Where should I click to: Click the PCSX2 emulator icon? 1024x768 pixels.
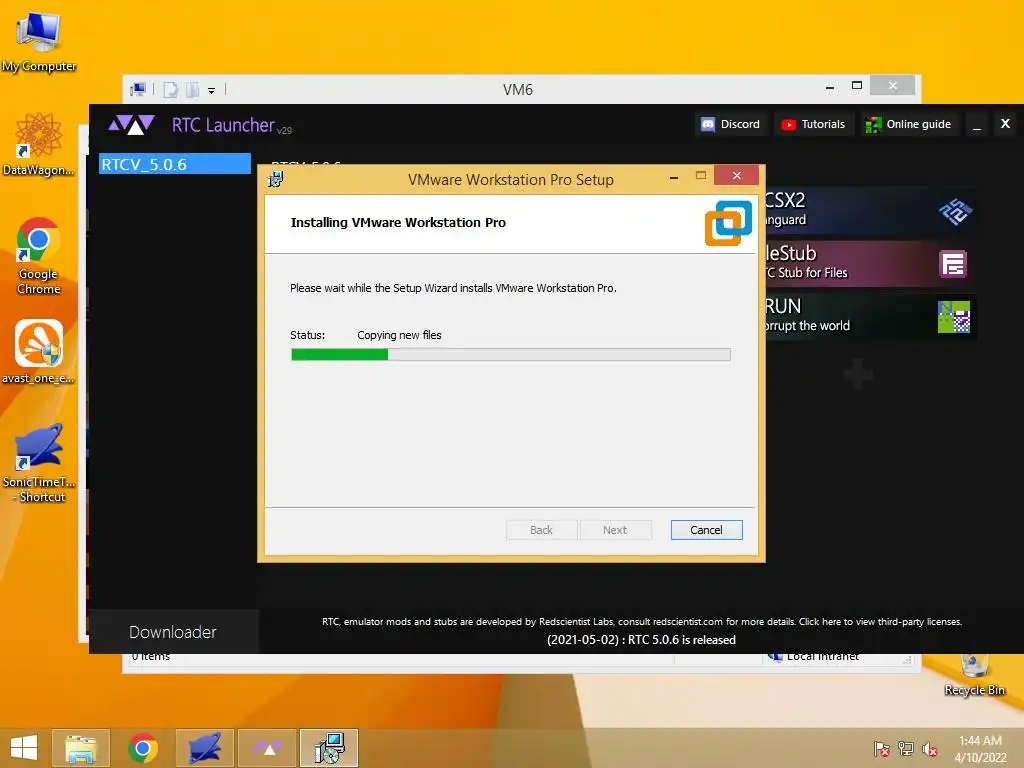point(955,211)
